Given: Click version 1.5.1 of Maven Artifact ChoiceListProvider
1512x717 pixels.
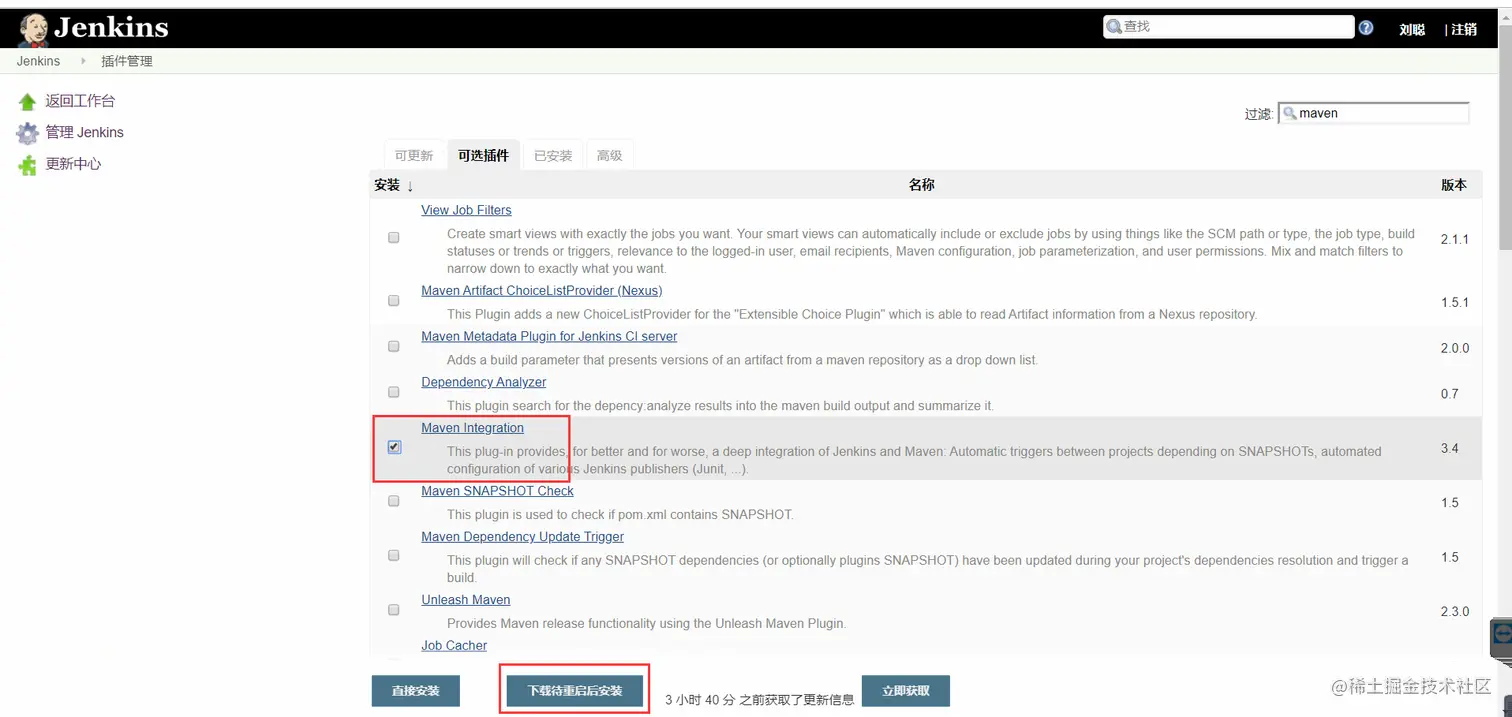Looking at the screenshot, I should pyautogui.click(x=1455, y=302).
